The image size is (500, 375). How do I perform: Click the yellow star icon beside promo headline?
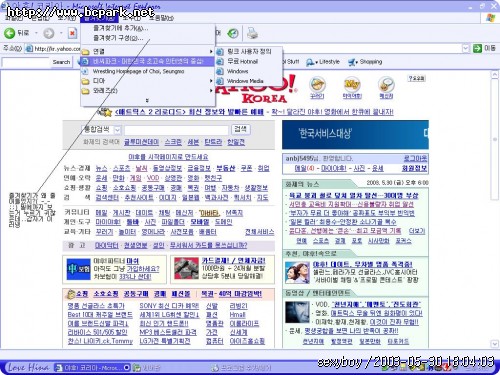click(107, 112)
